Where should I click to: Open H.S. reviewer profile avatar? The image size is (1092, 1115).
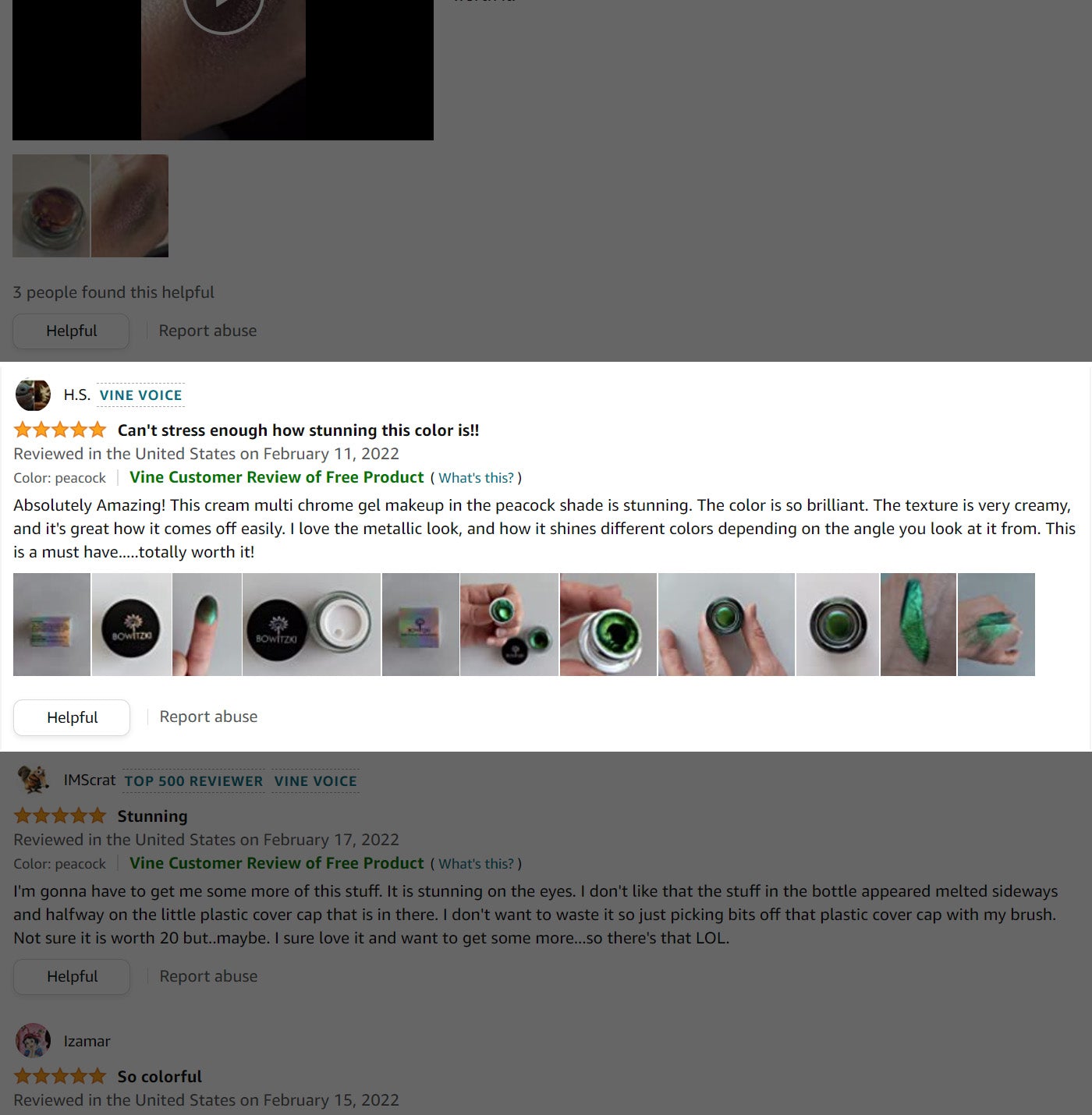pyautogui.click(x=33, y=395)
